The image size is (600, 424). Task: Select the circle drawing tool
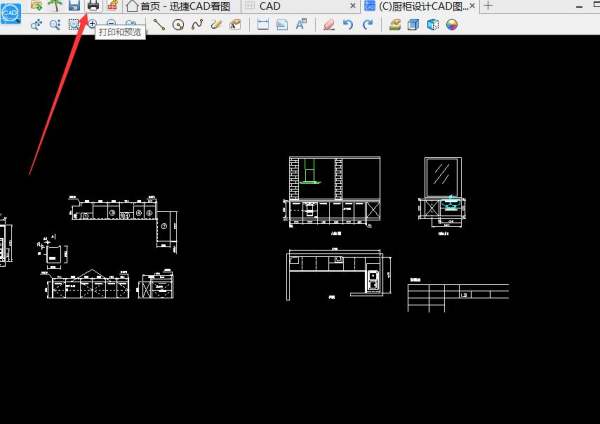pos(178,25)
